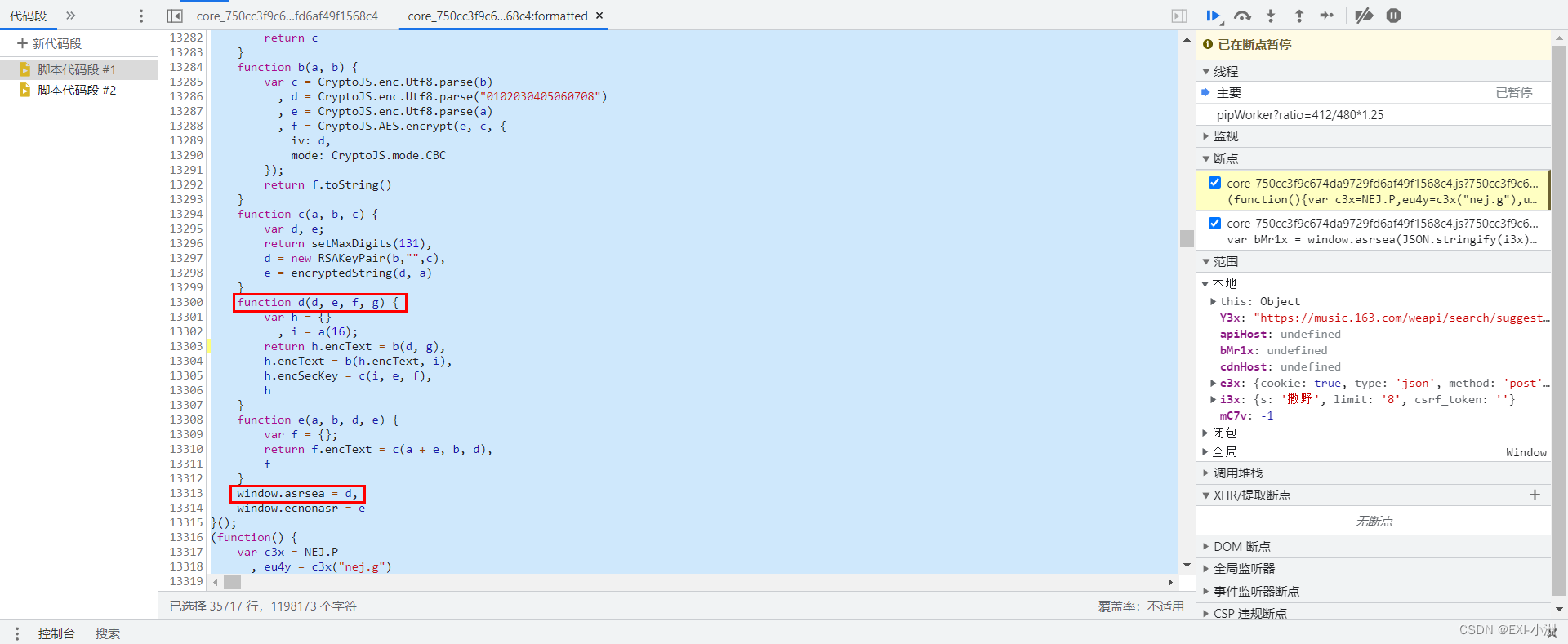Open the 控制台 drawer tab
1568x644 pixels.
(x=56, y=633)
